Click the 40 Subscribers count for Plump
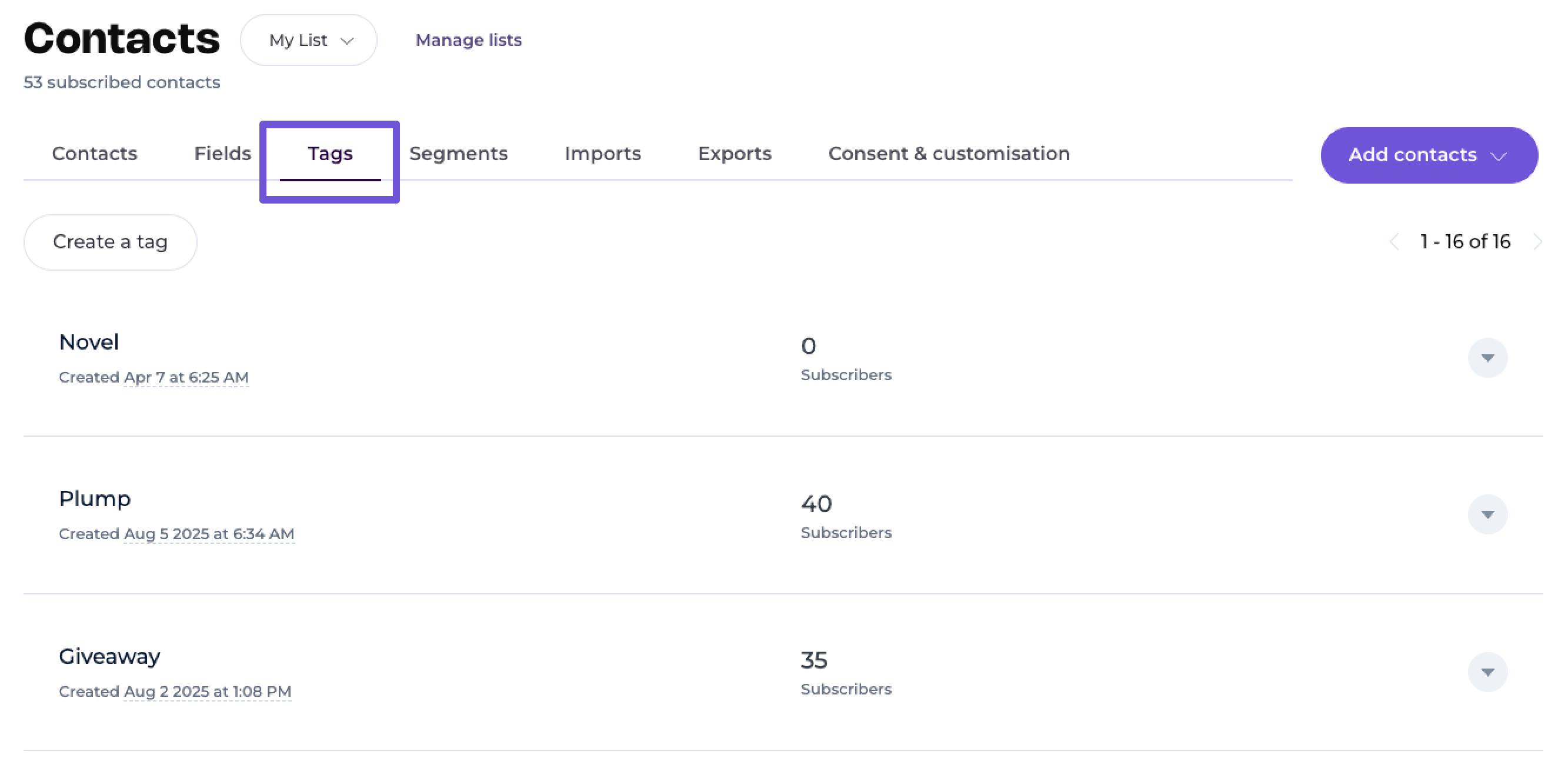 (x=816, y=504)
